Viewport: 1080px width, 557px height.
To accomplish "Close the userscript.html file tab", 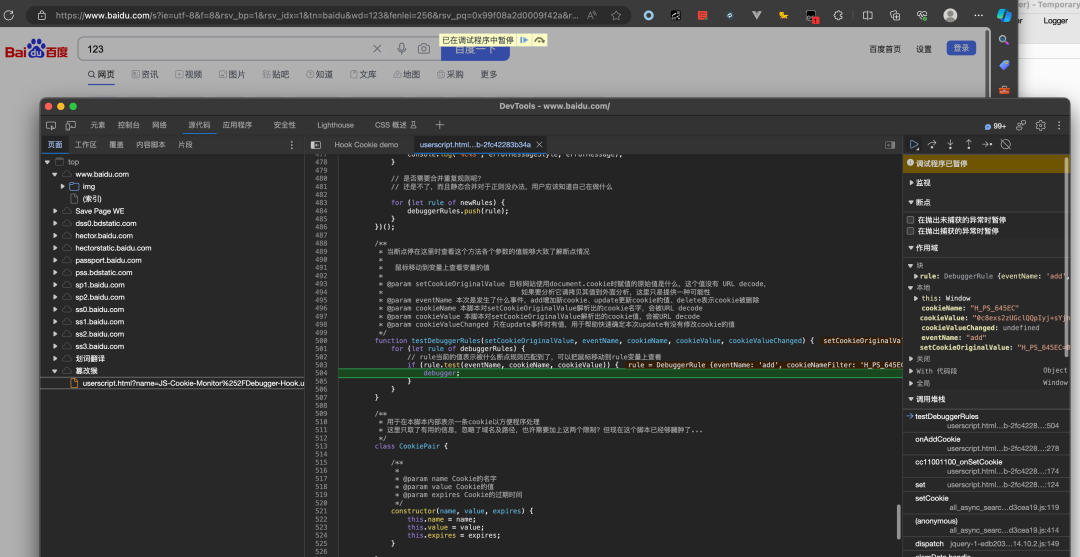I will point(539,145).
